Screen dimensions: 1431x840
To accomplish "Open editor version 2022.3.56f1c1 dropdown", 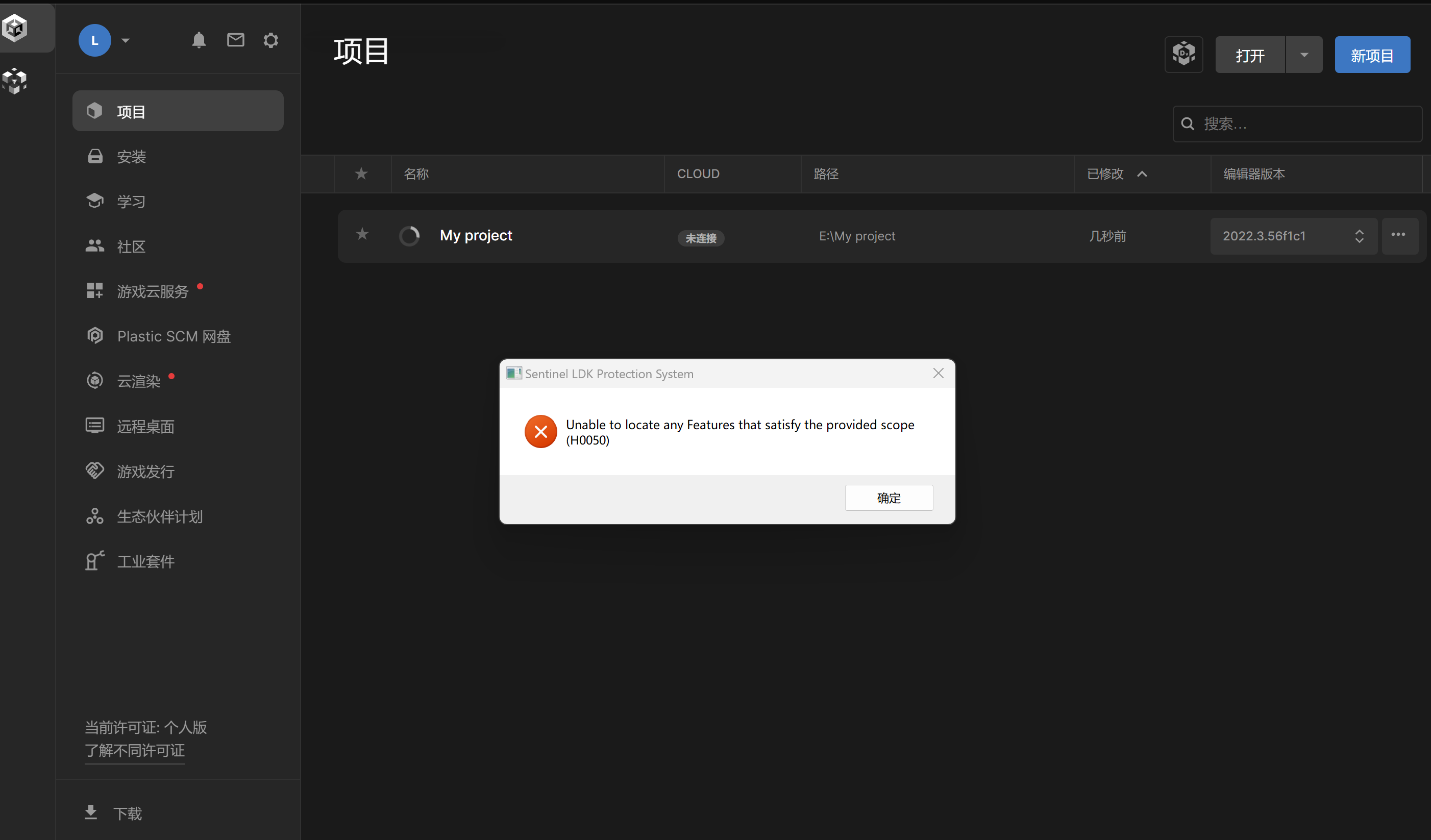I will coord(1294,236).
